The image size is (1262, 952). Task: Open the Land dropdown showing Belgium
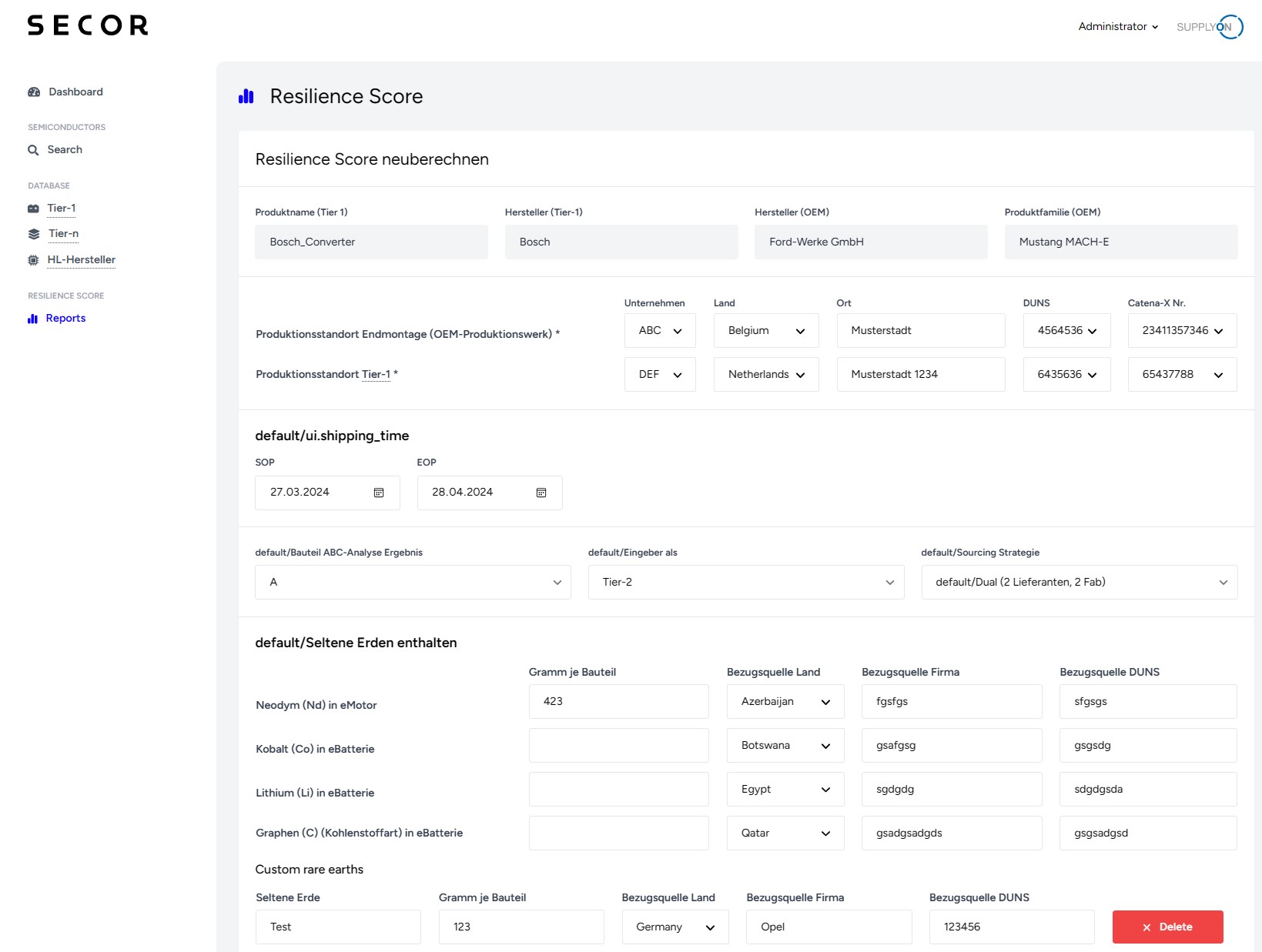coord(766,331)
